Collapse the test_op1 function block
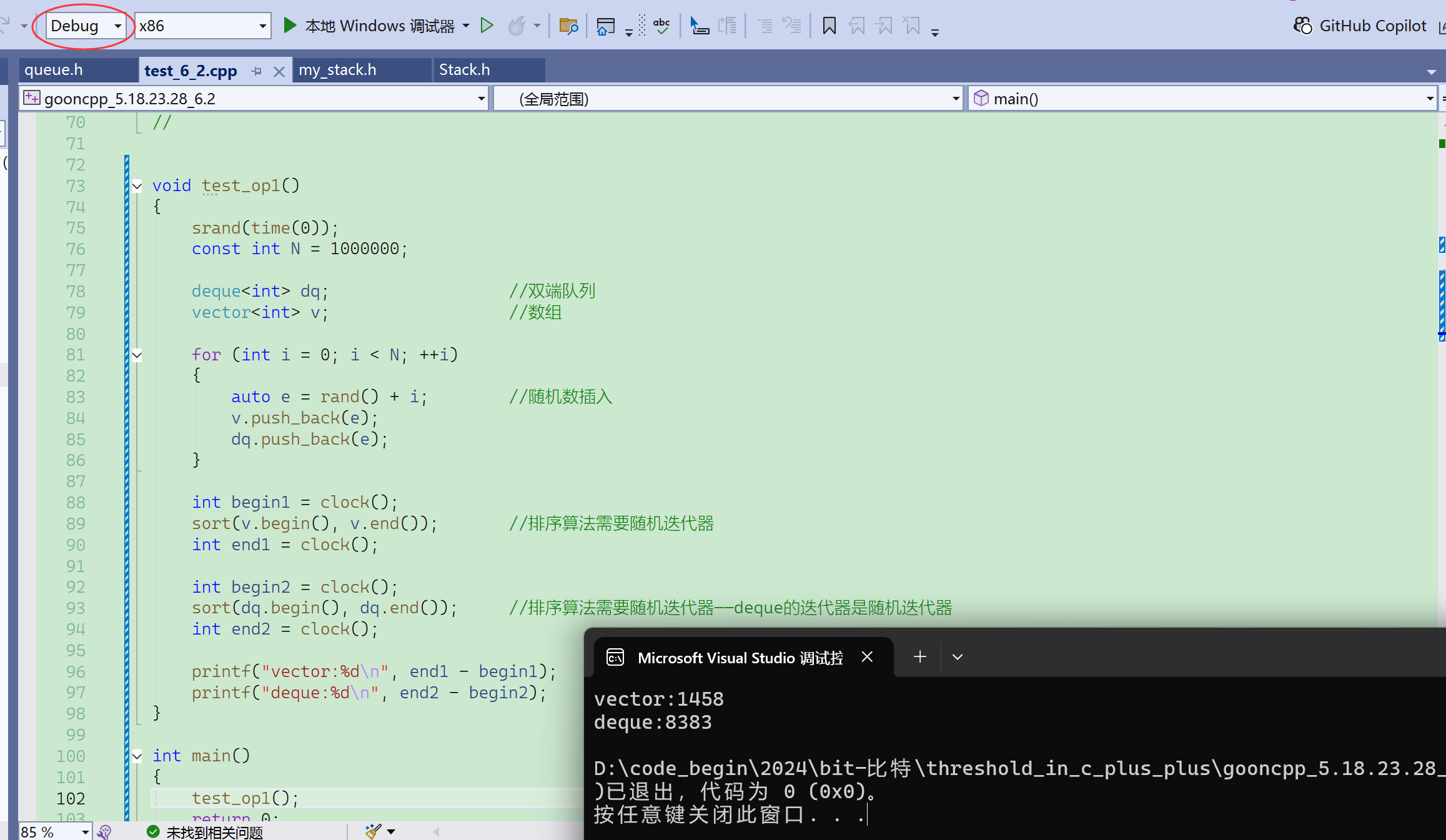This screenshot has height=840, width=1446. coord(137,186)
